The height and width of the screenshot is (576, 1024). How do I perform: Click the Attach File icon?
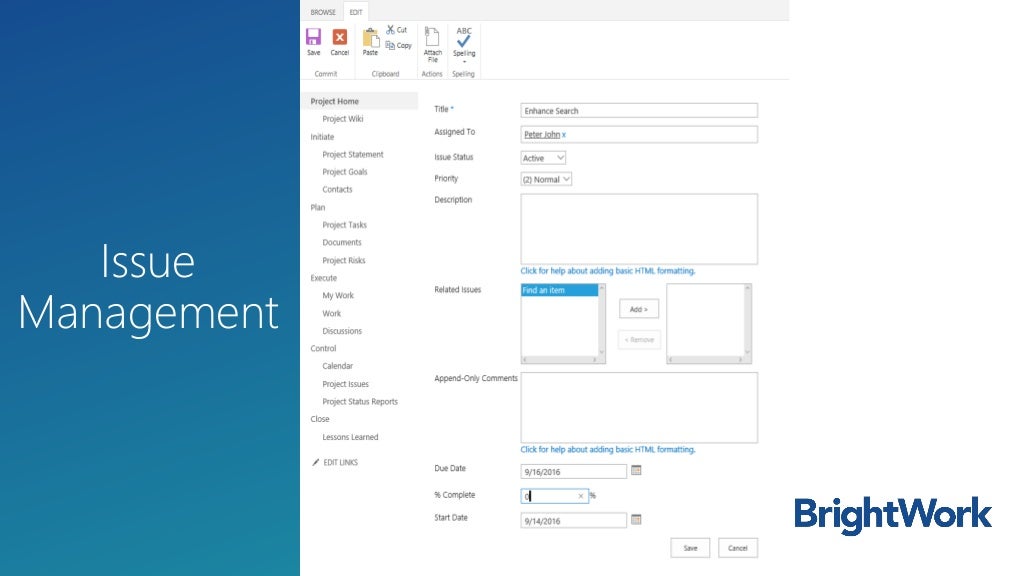432,37
